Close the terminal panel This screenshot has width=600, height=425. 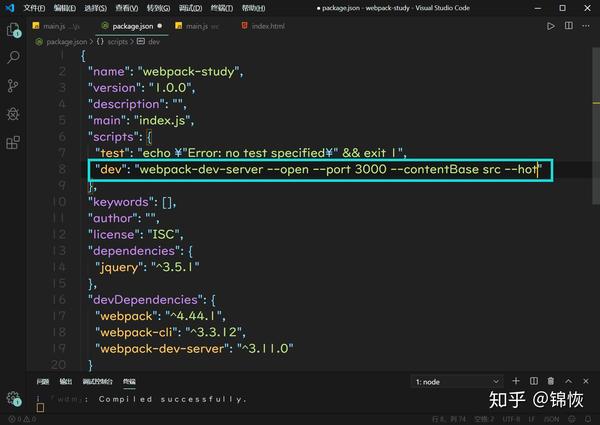coord(586,381)
